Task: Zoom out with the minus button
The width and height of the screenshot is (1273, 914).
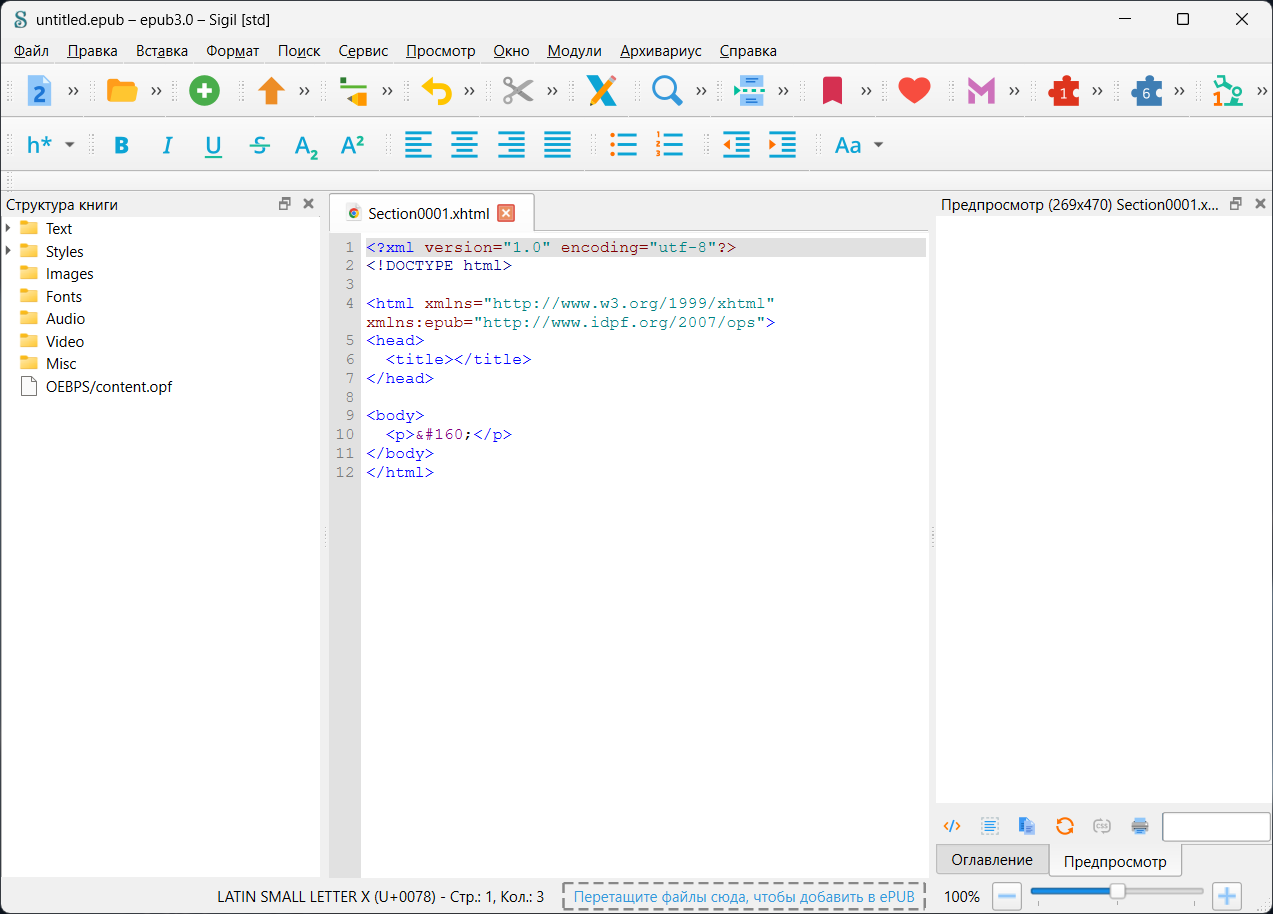Action: point(1007,896)
